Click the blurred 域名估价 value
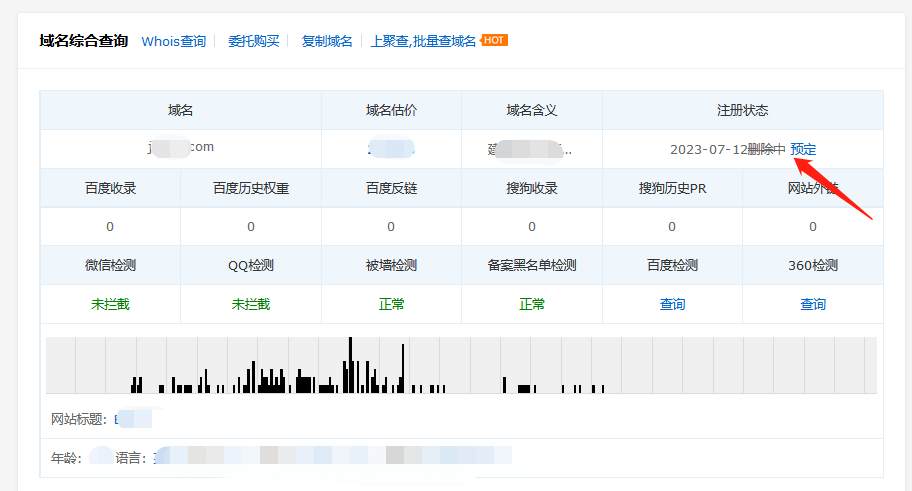Viewport: 912px width, 491px height. (391, 149)
